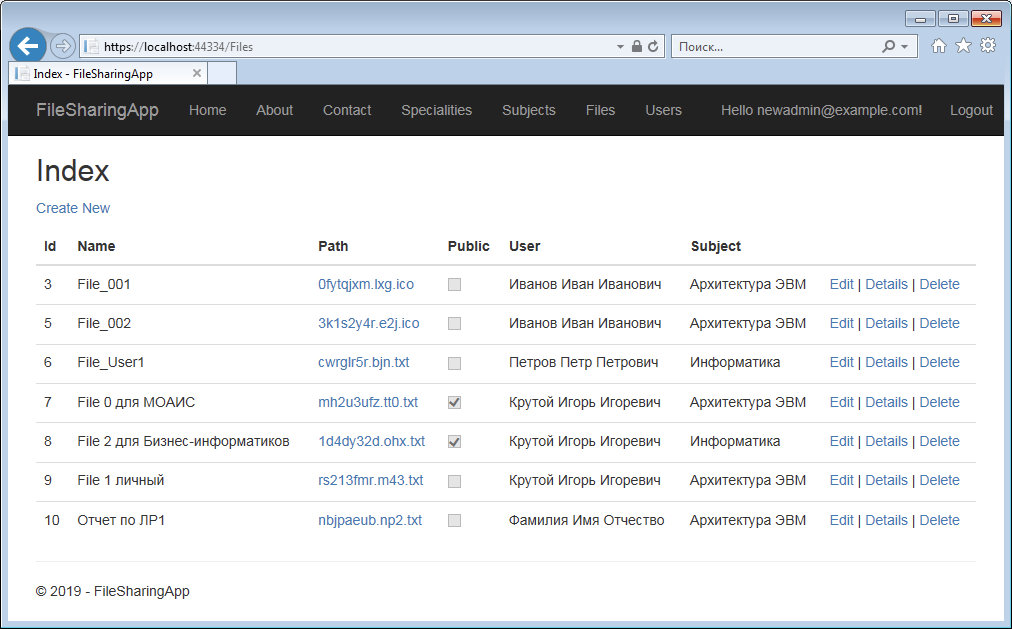The width and height of the screenshot is (1012, 629).
Task: Uncheck Public for File 0 для МОАИС
Action: 454,401
